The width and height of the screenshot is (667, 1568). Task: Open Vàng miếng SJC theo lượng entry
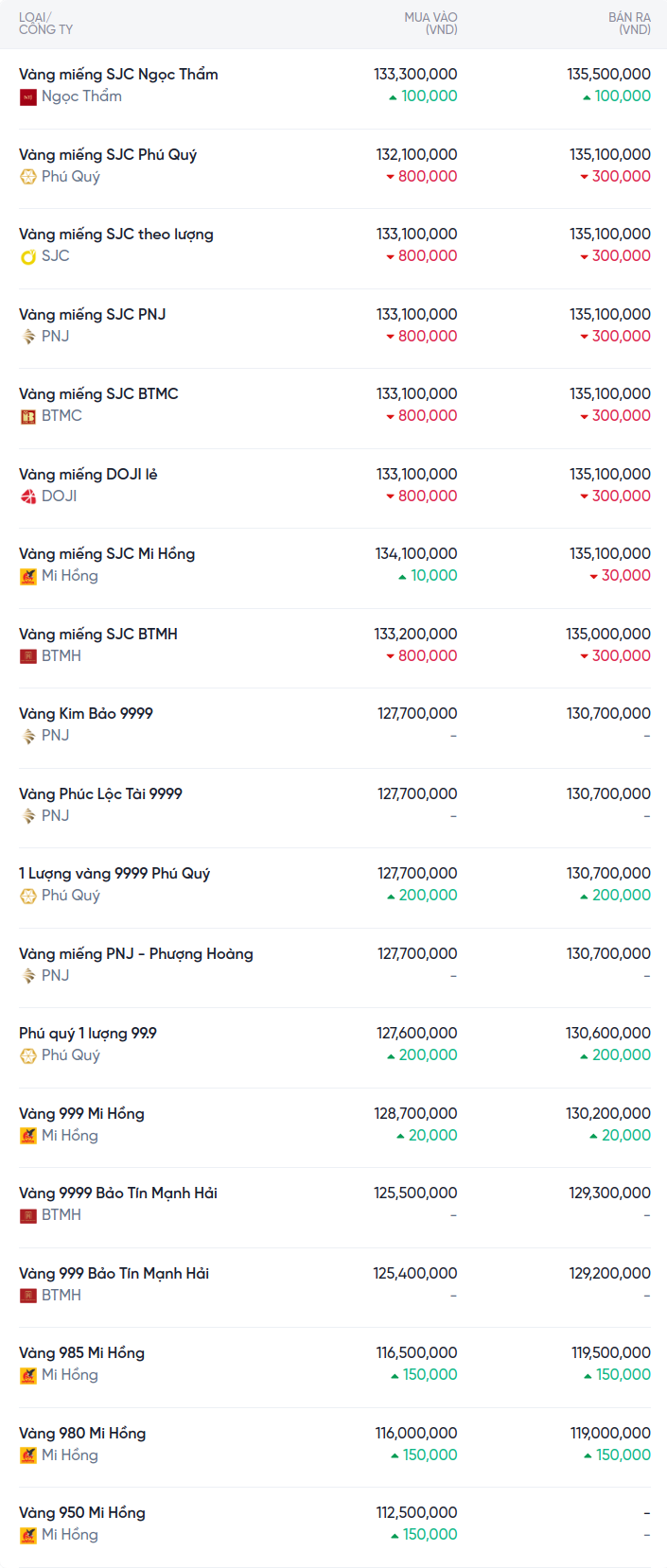tap(116, 235)
